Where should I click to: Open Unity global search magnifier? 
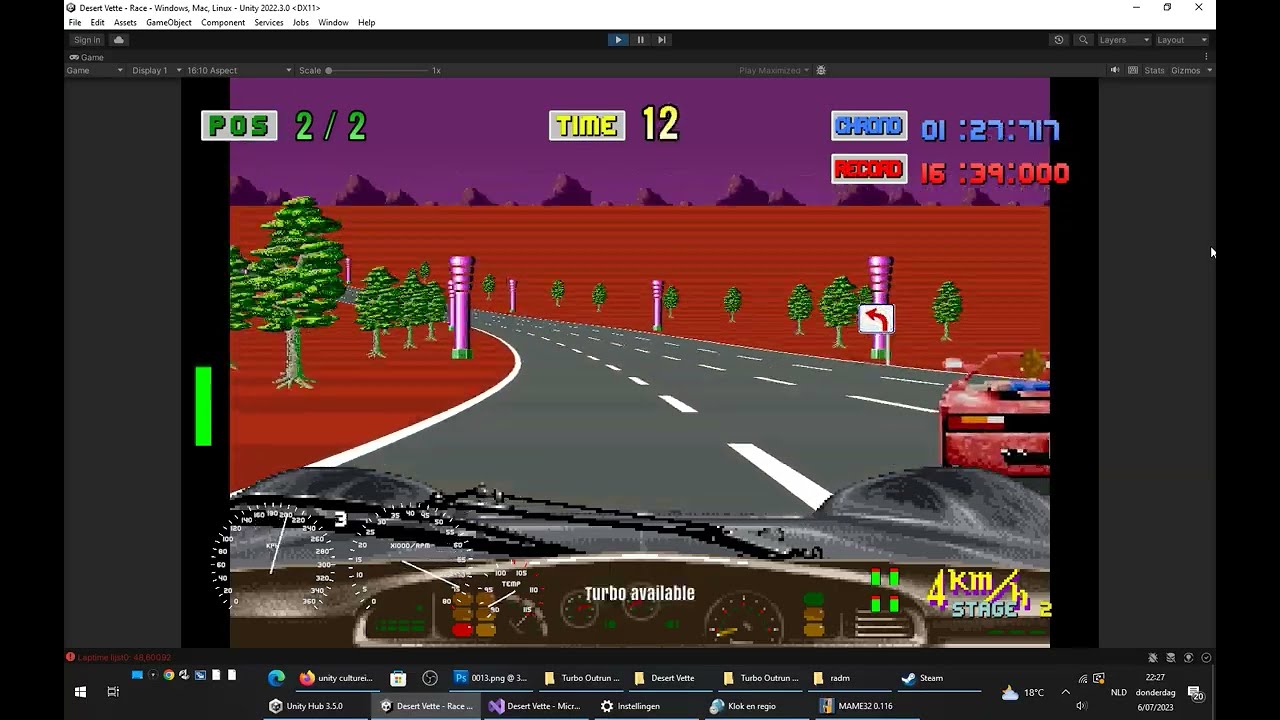coord(1083,40)
